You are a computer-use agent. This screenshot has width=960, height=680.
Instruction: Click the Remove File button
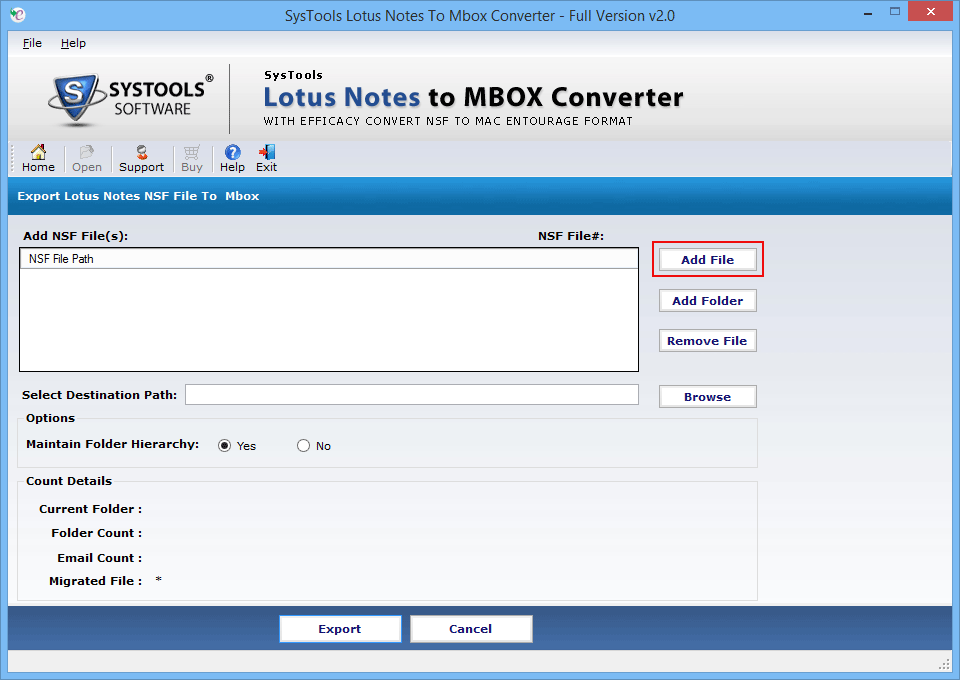[707, 341]
